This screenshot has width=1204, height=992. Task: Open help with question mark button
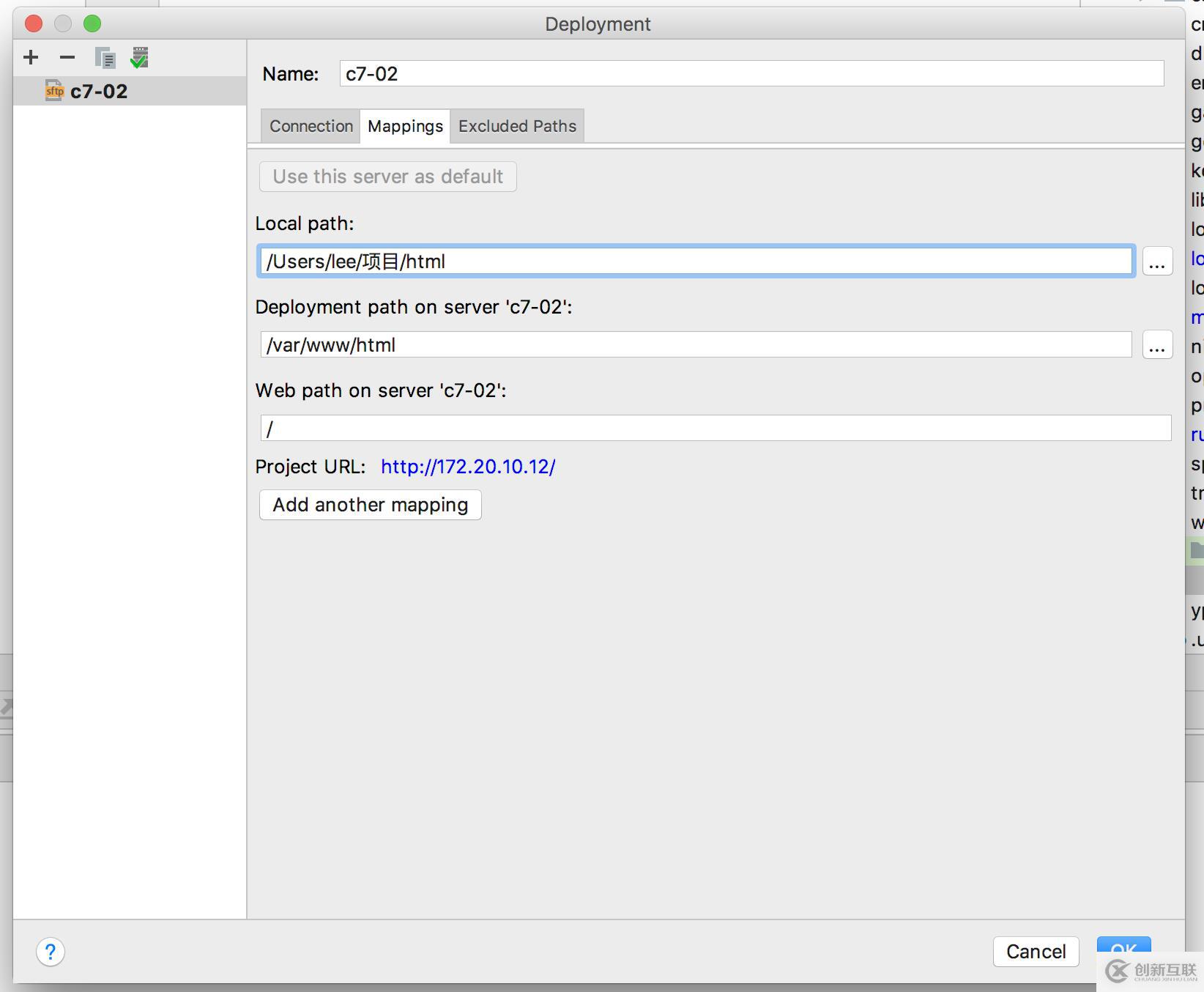click(x=51, y=952)
